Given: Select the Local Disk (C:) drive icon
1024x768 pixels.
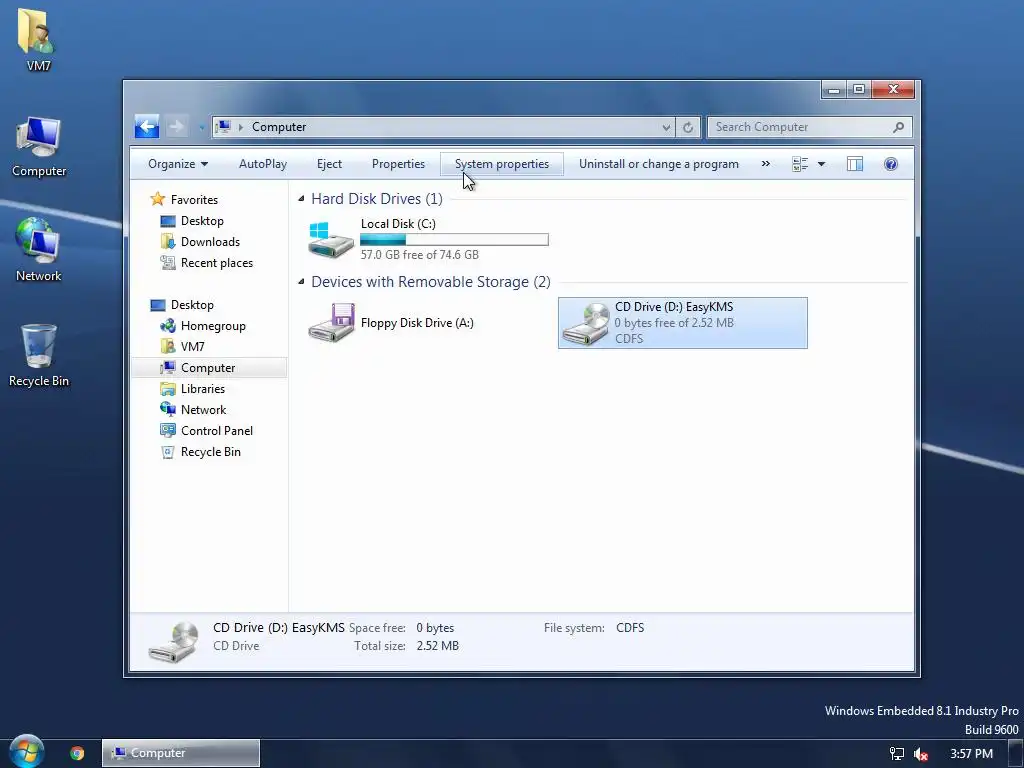Looking at the screenshot, I should click(x=331, y=239).
